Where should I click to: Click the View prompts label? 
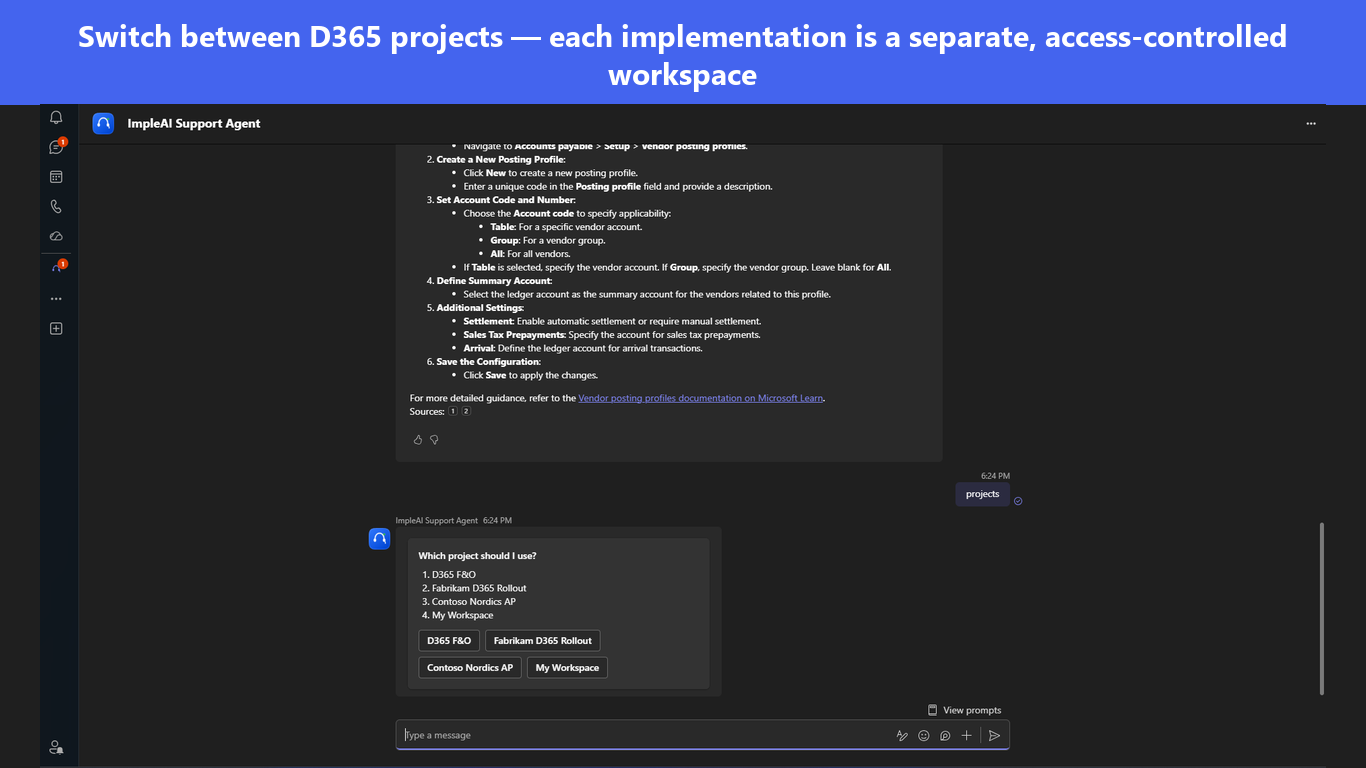click(972, 710)
